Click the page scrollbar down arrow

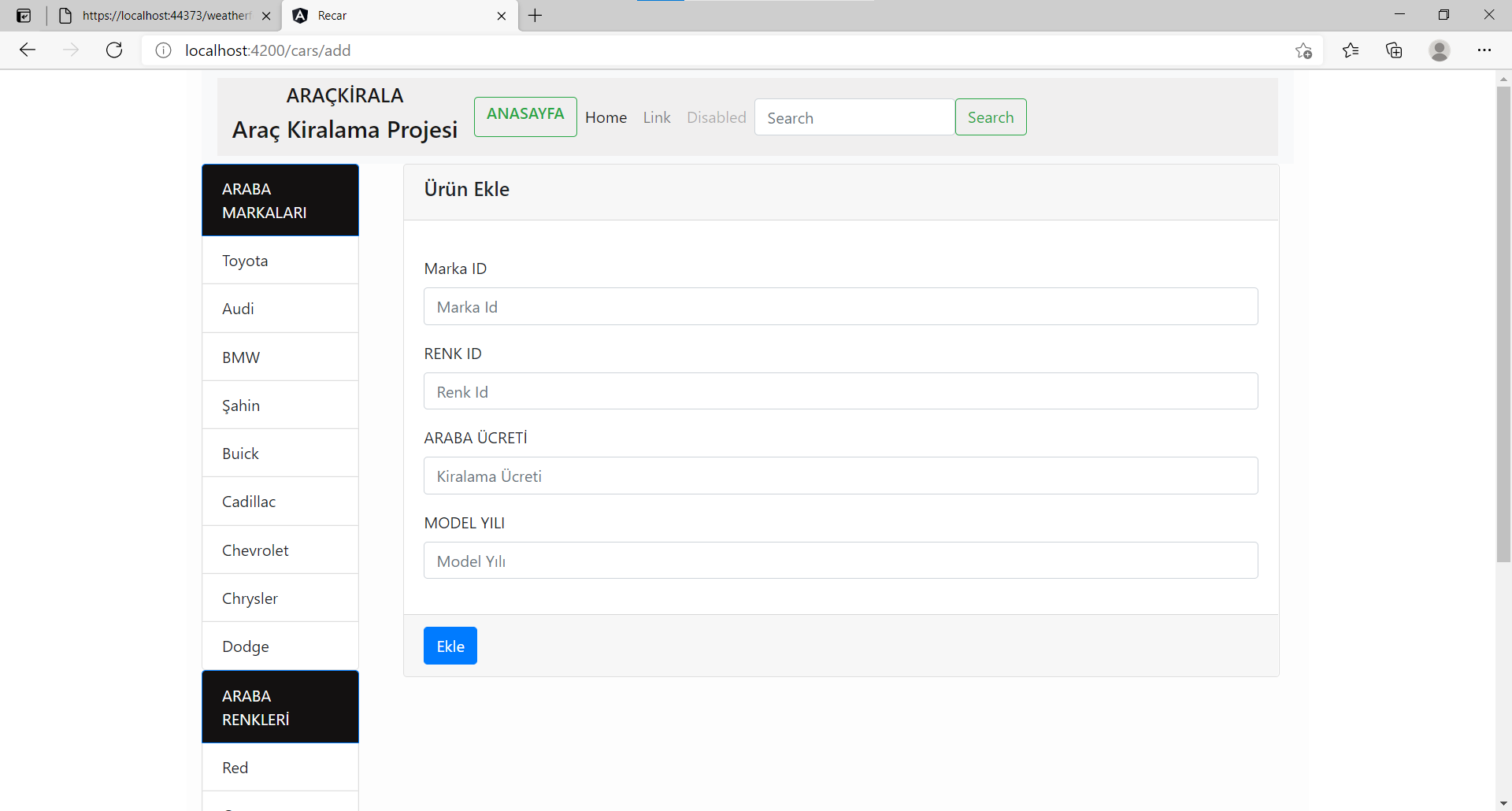[1503, 802]
